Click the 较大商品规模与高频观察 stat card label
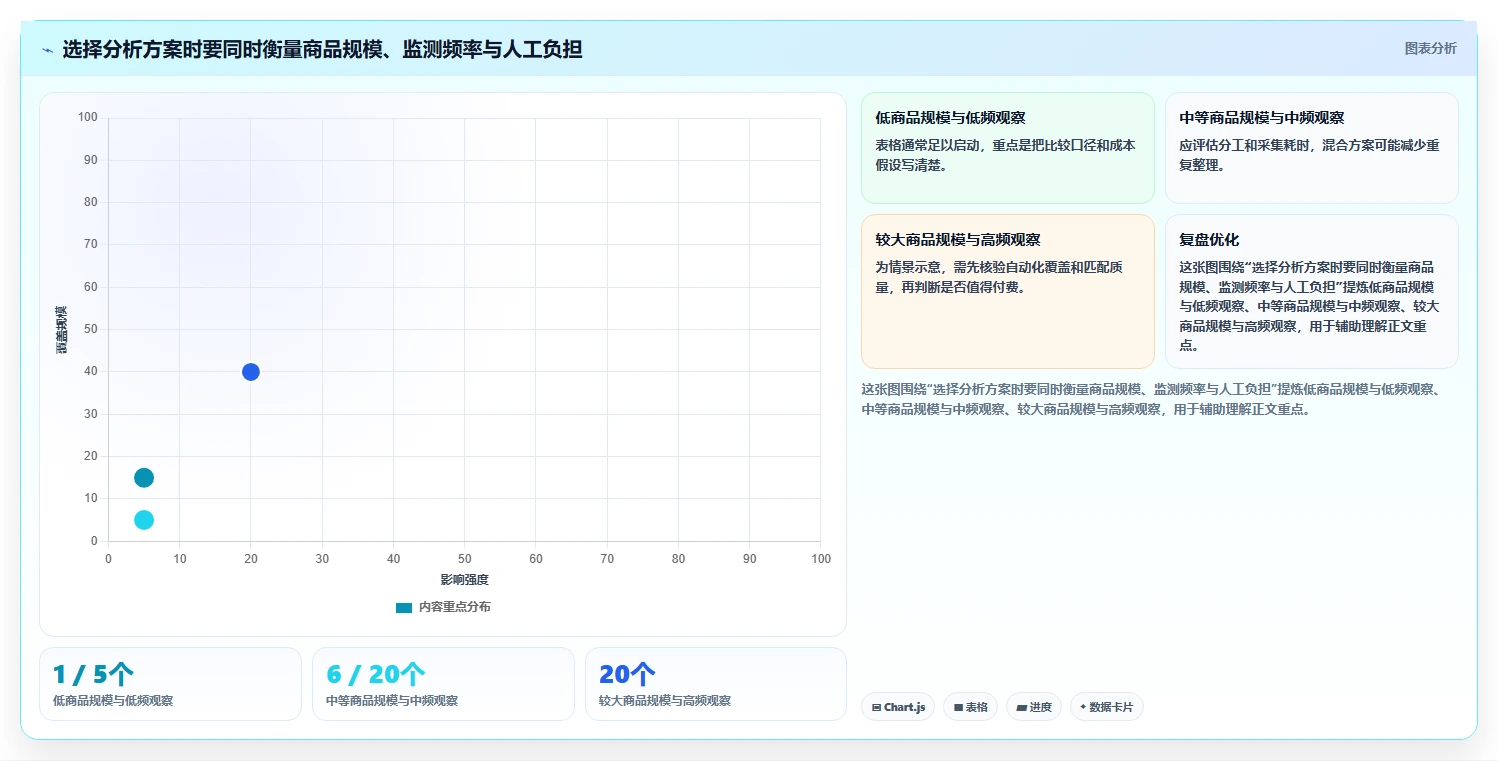1498x761 pixels. point(665,701)
